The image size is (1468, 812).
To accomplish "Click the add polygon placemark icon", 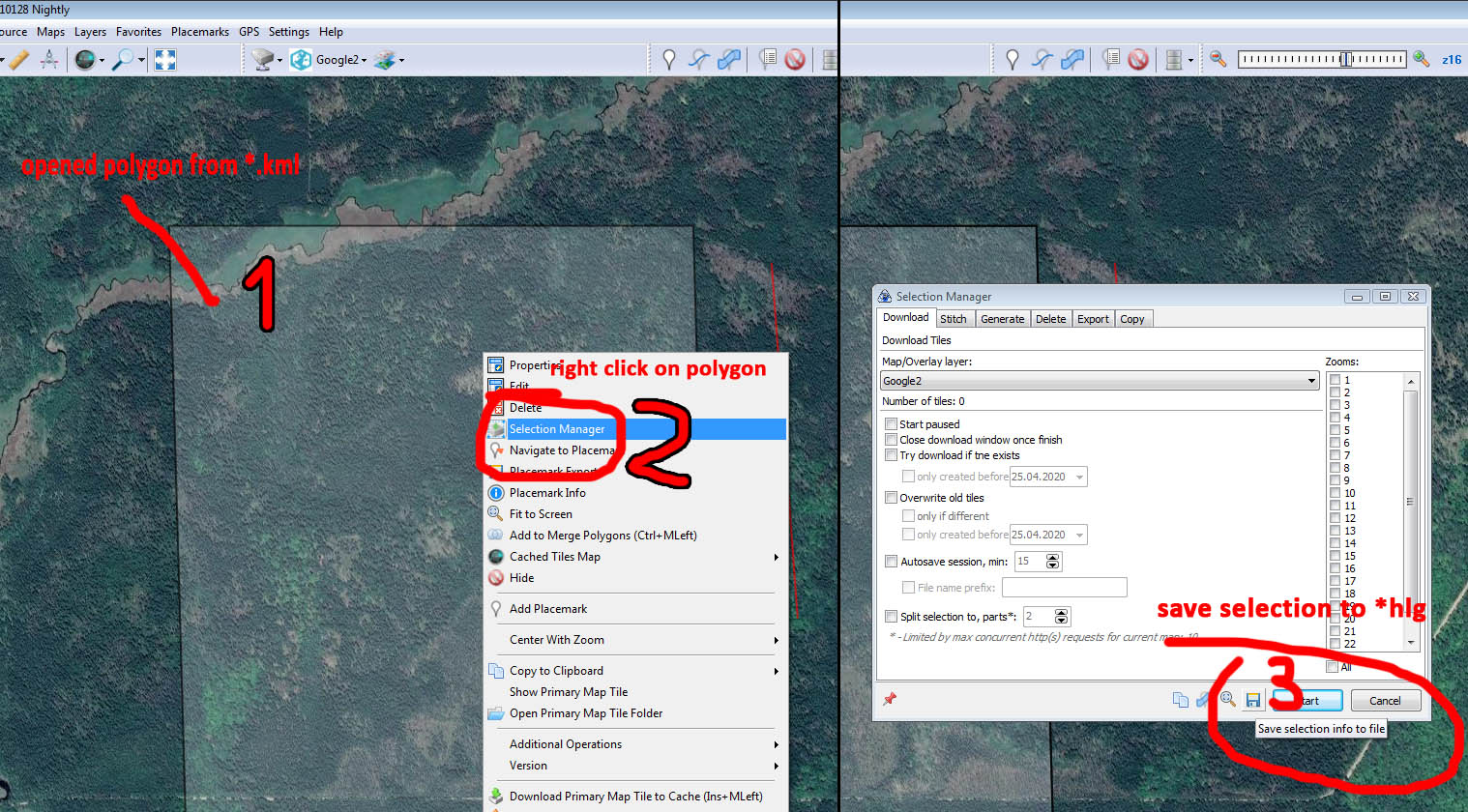I will (729, 60).
